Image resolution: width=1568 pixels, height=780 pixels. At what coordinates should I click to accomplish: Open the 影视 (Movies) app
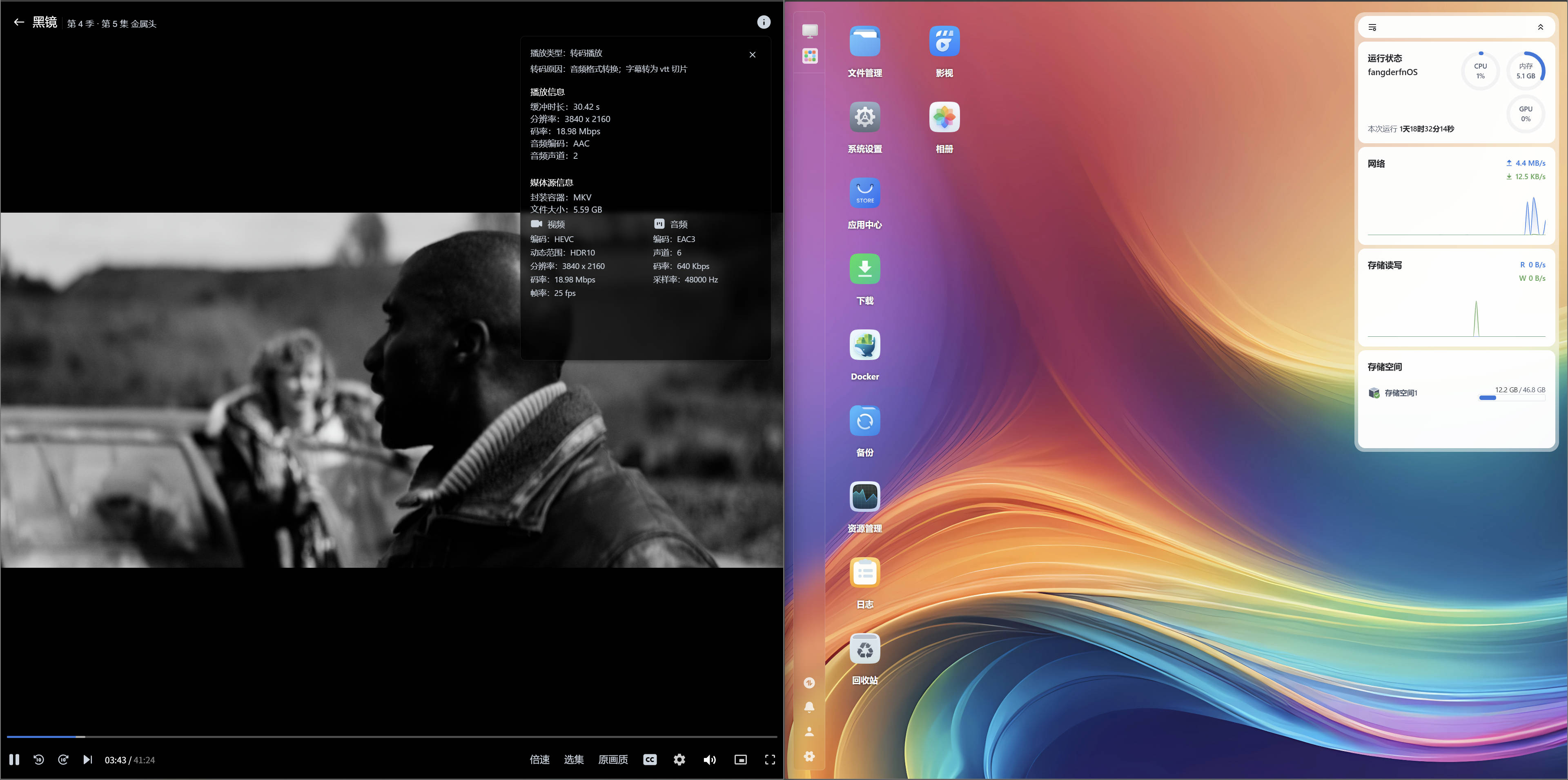(x=944, y=41)
